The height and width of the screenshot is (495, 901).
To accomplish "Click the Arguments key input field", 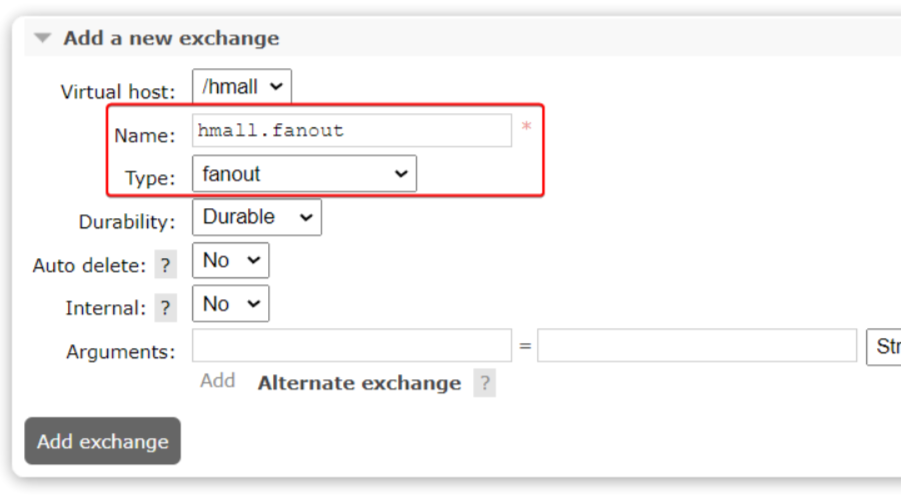I will pos(351,346).
